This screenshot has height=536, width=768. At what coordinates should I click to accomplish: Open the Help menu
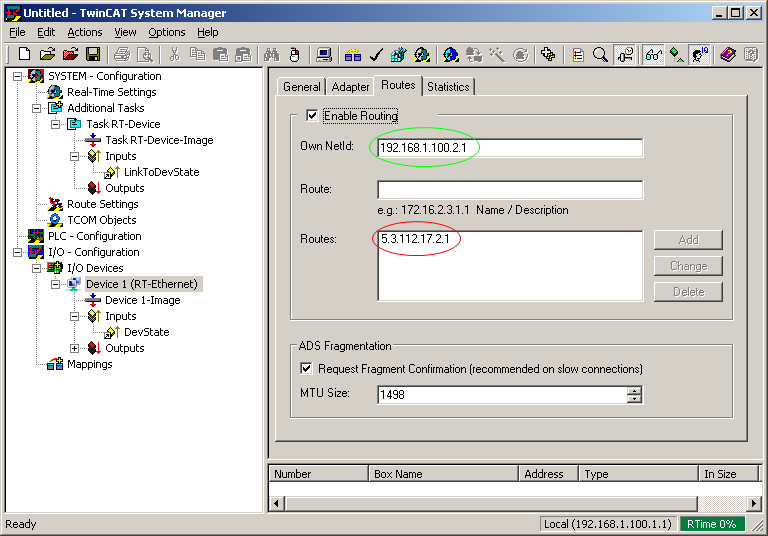(x=208, y=32)
